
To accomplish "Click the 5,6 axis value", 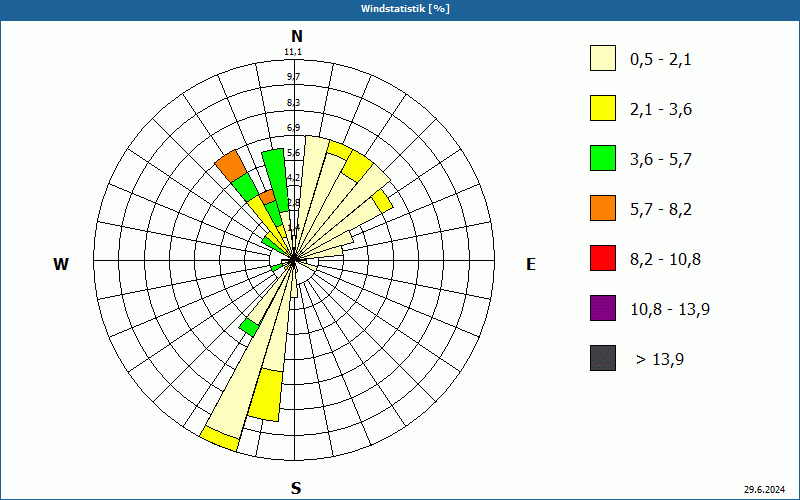I will point(293,153).
